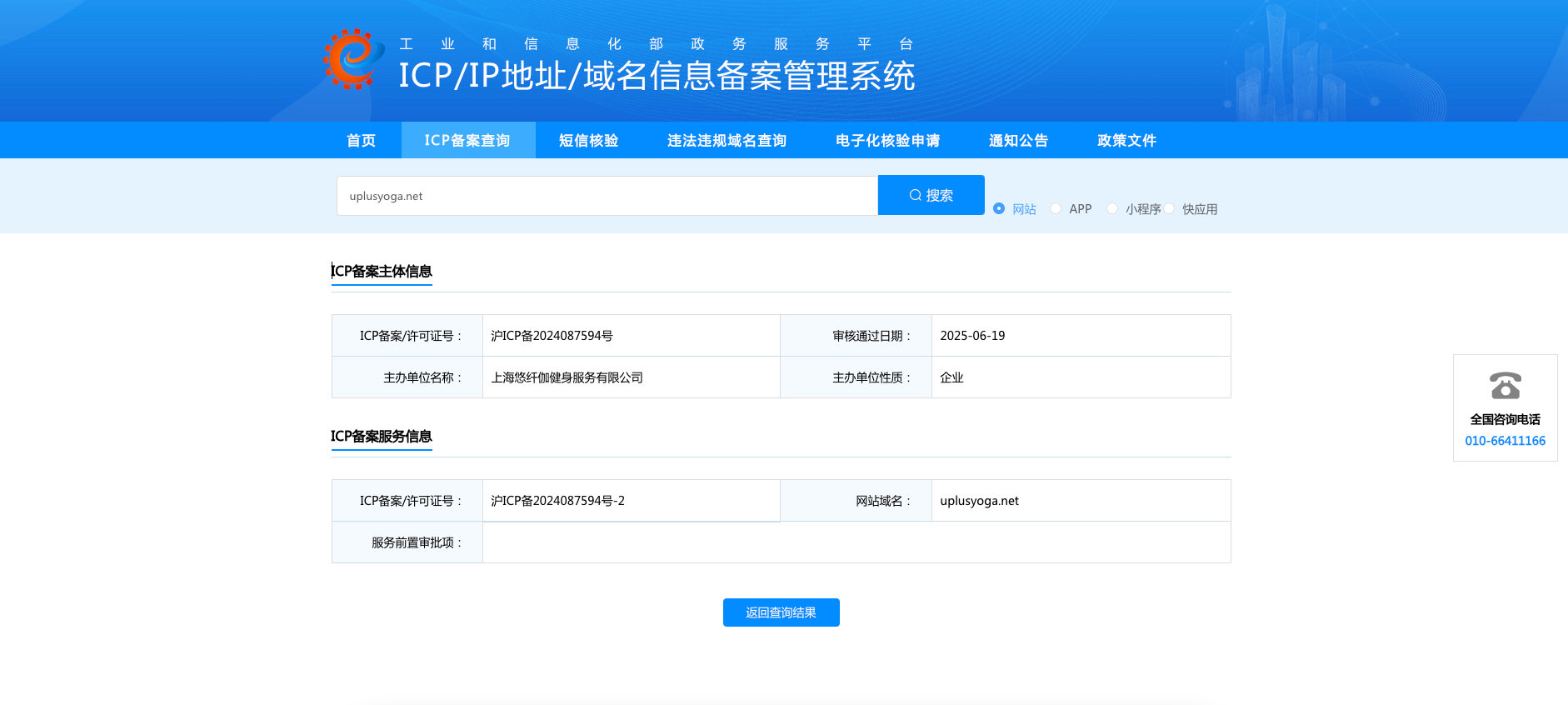Click the 全国咨询电话 label
This screenshot has width=1568, height=705.
point(1506,419)
